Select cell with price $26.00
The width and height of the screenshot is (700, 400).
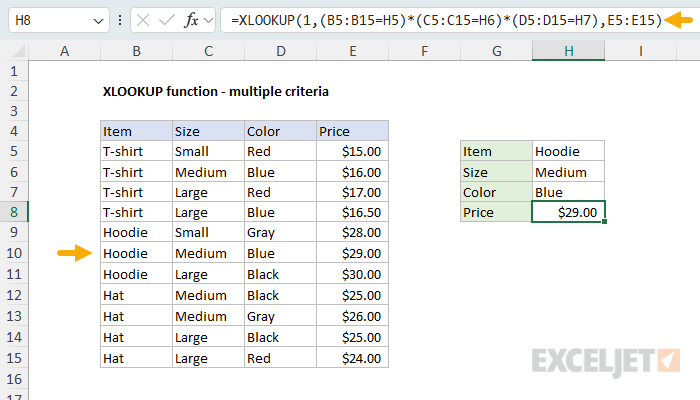click(353, 316)
